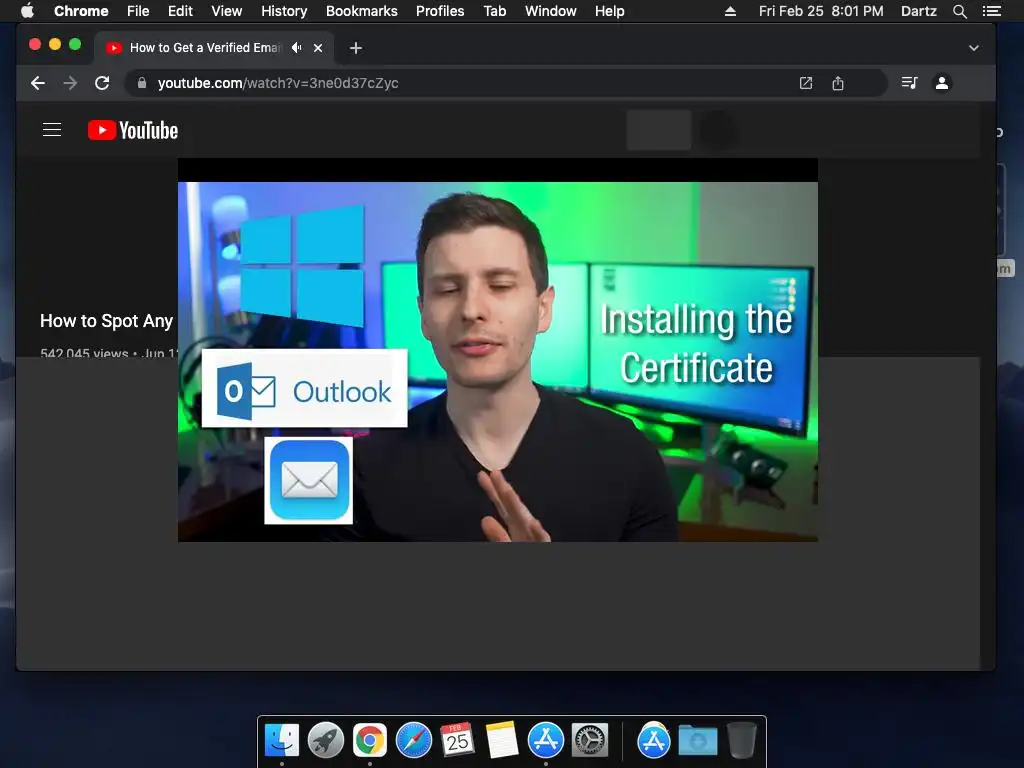Click the 'How to Spot Any' video title

[x=106, y=321]
